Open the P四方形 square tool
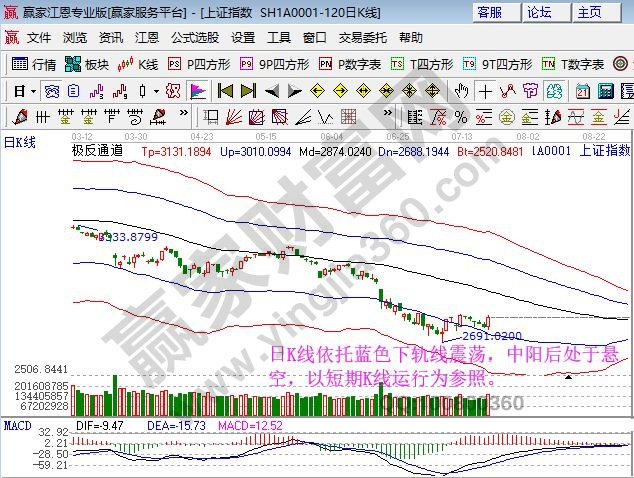This screenshot has height=478, width=634. [199, 64]
